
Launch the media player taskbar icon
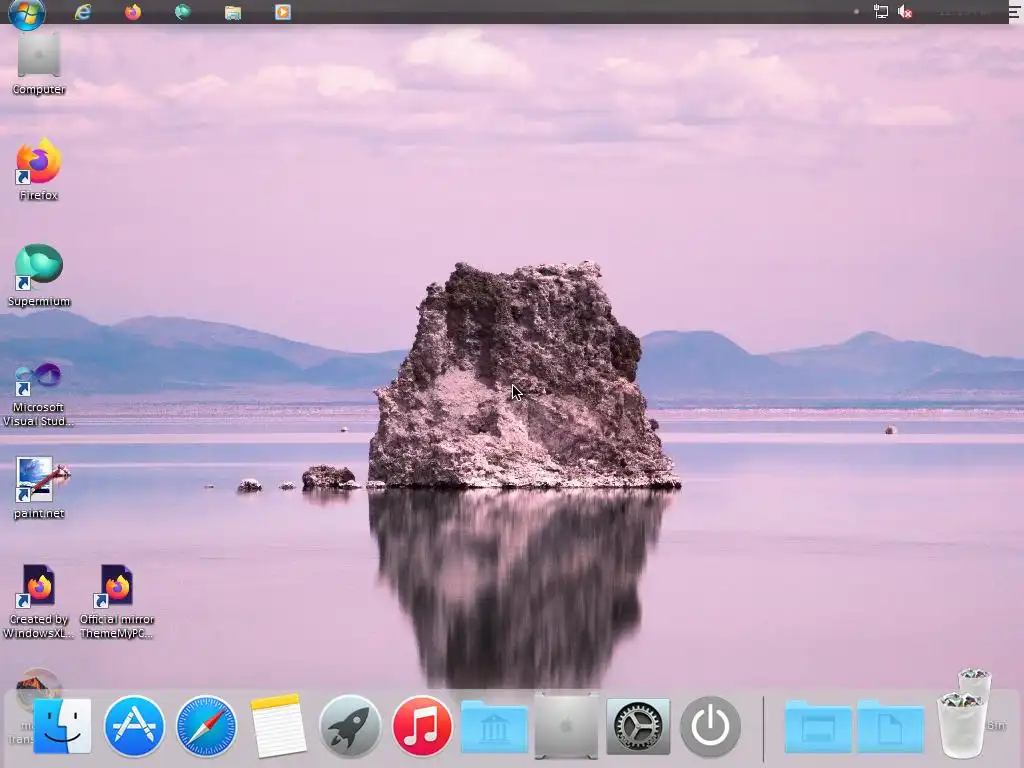coord(283,12)
